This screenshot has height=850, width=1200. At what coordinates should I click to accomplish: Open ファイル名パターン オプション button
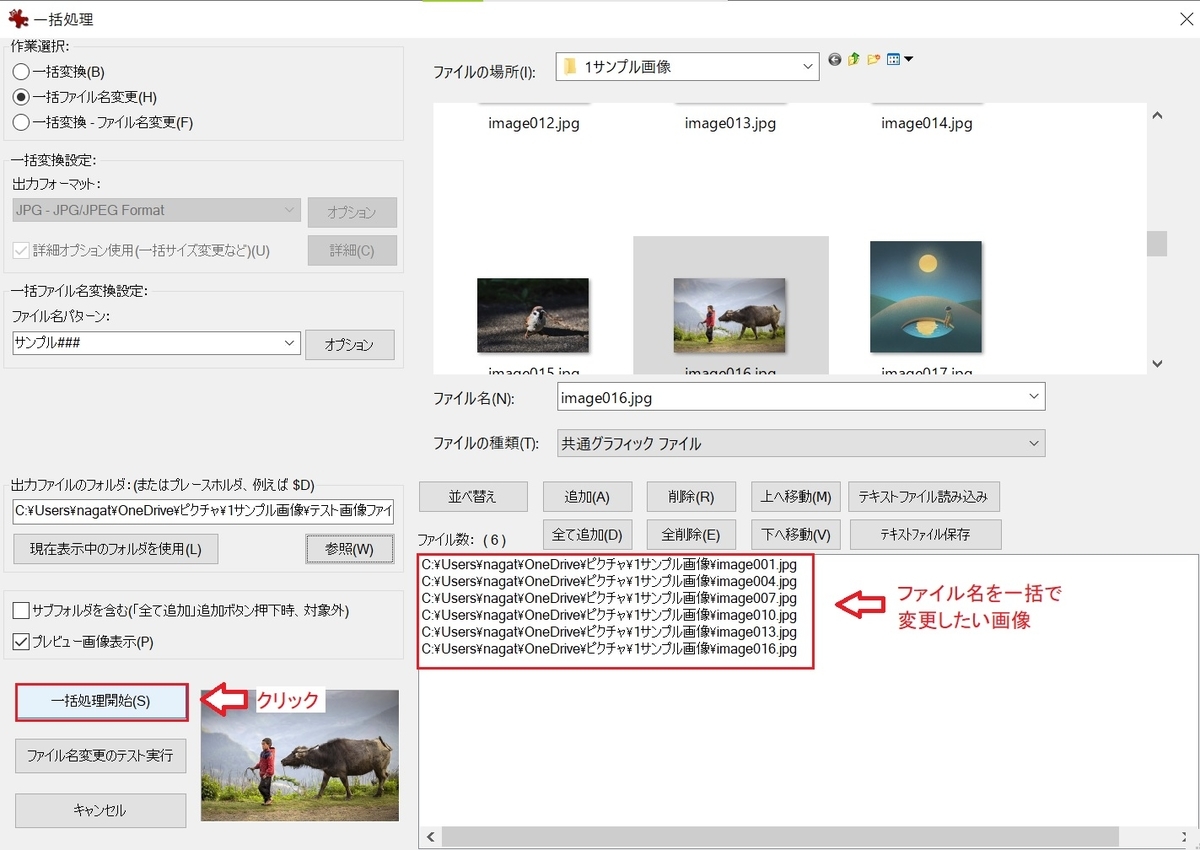tap(350, 344)
